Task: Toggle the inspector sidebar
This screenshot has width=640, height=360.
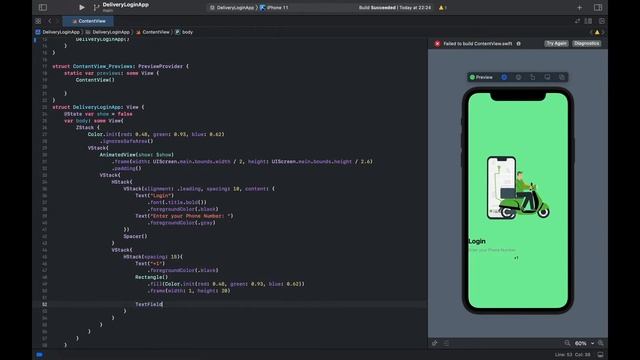Action: click(598, 7)
